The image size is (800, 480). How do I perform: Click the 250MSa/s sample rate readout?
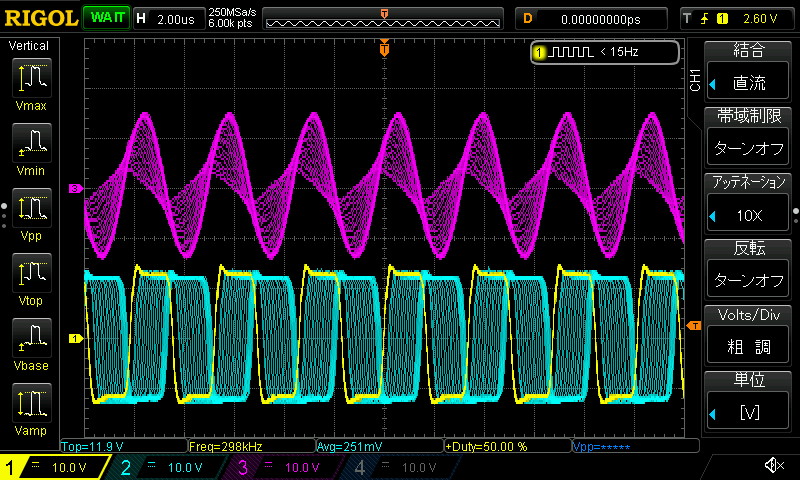pos(232,12)
